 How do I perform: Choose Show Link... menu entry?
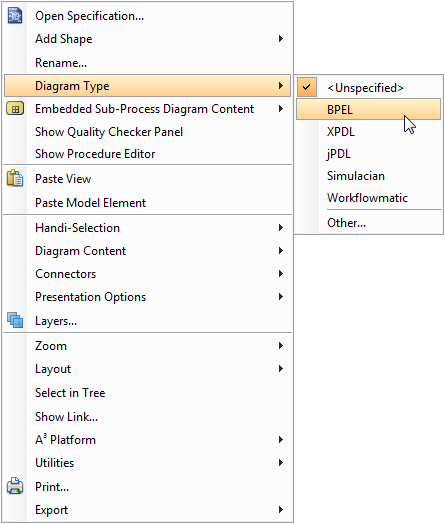(148, 416)
